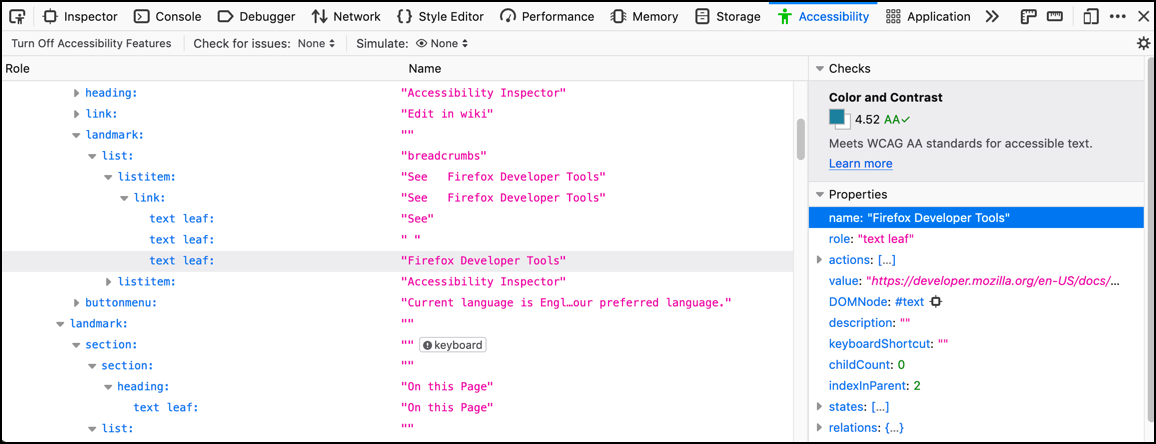Expand the buttonmenu row
The height and width of the screenshot is (444, 1156).
[x=76, y=302]
